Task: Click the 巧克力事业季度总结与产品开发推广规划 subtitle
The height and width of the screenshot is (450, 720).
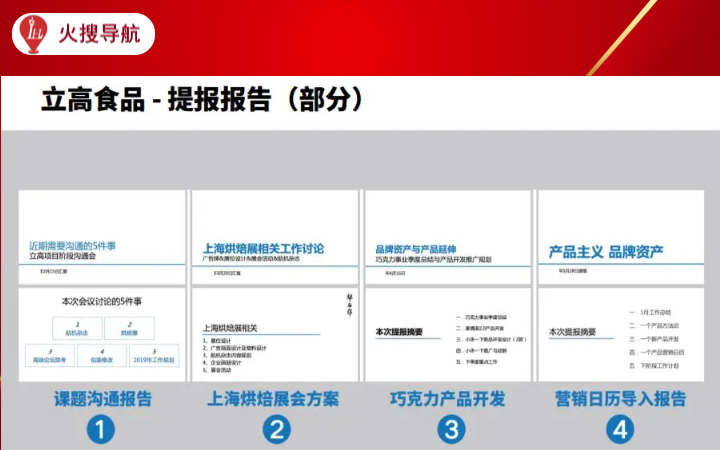Action: click(x=433, y=259)
